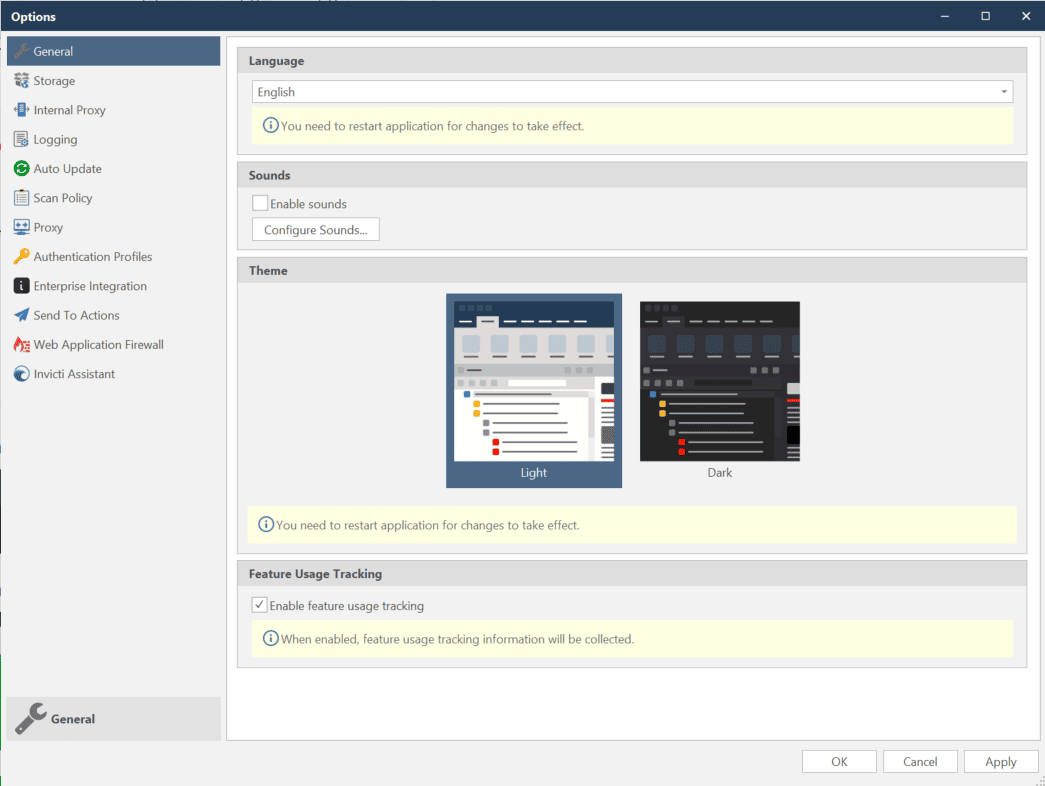Disable feature usage tracking
Viewport: 1045px width, 786px height.
259,604
